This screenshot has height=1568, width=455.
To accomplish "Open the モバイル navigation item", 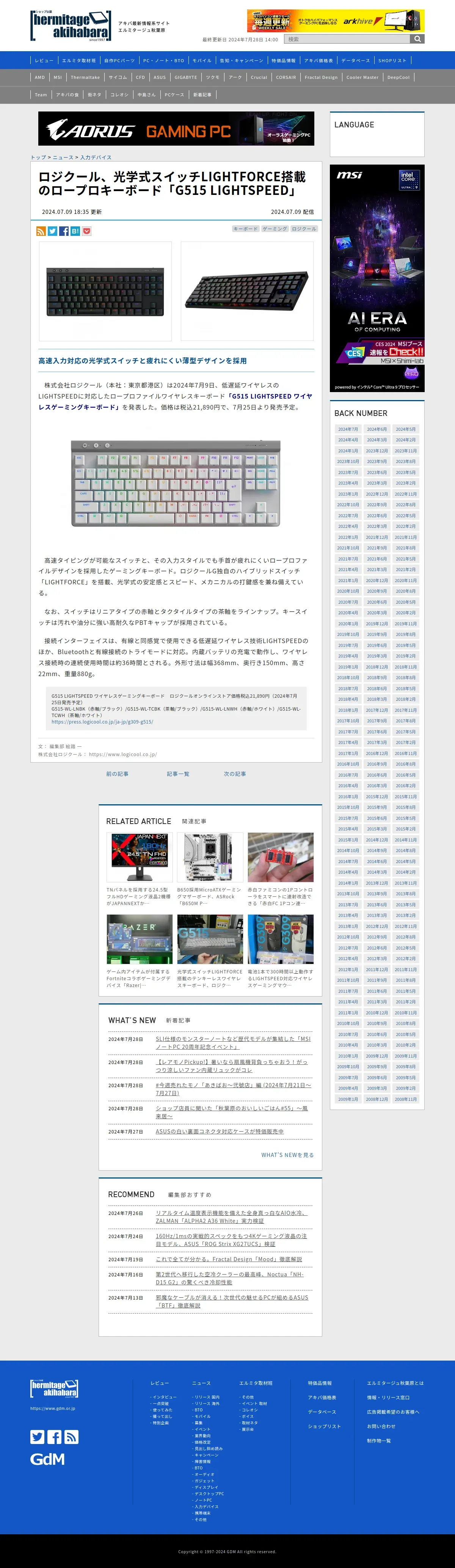I will click(x=202, y=60).
